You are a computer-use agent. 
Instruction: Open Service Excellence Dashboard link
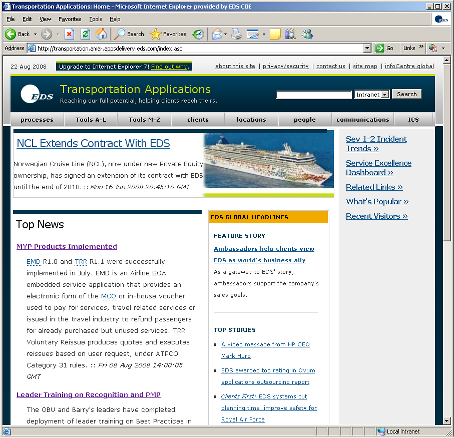click(378, 168)
